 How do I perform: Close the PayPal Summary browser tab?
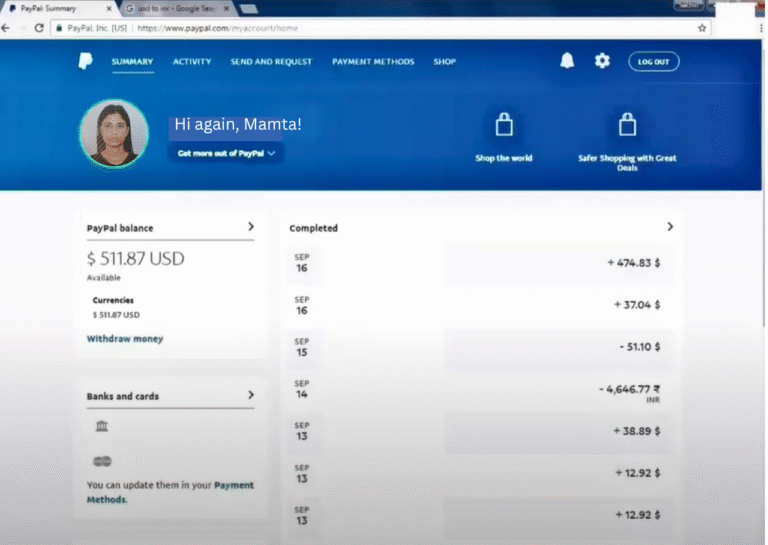pyautogui.click(x=109, y=8)
